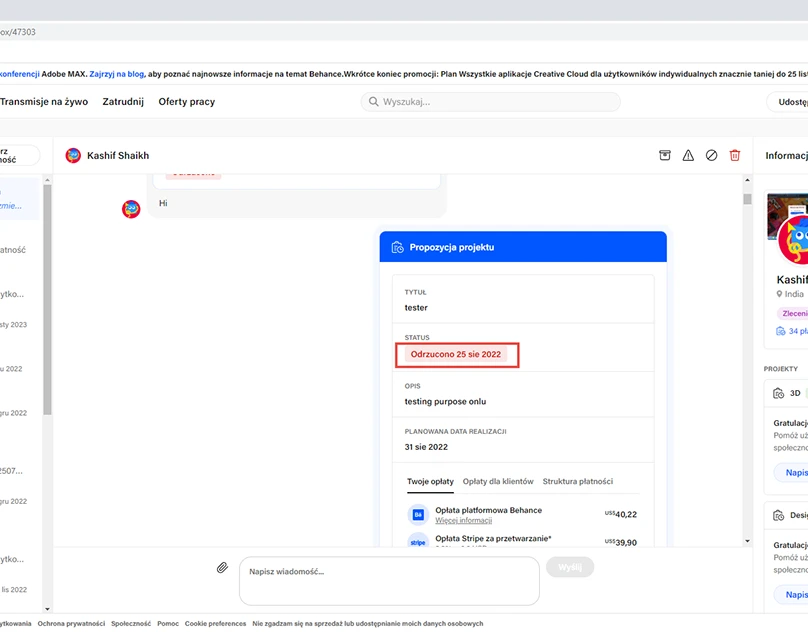Viewport: 808px width, 632px height.
Task: Click the block user circle icon
Action: point(711,155)
